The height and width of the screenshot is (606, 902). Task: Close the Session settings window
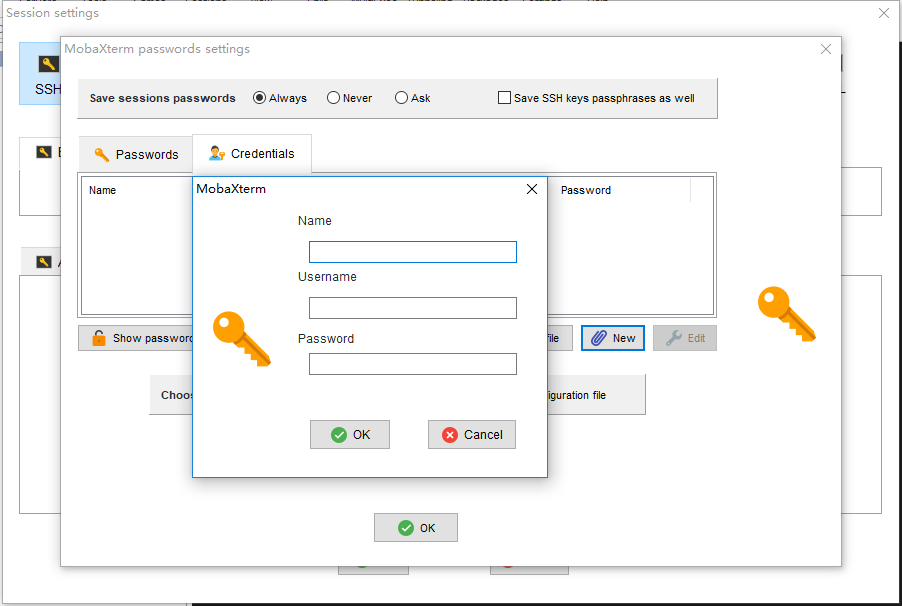tap(884, 13)
